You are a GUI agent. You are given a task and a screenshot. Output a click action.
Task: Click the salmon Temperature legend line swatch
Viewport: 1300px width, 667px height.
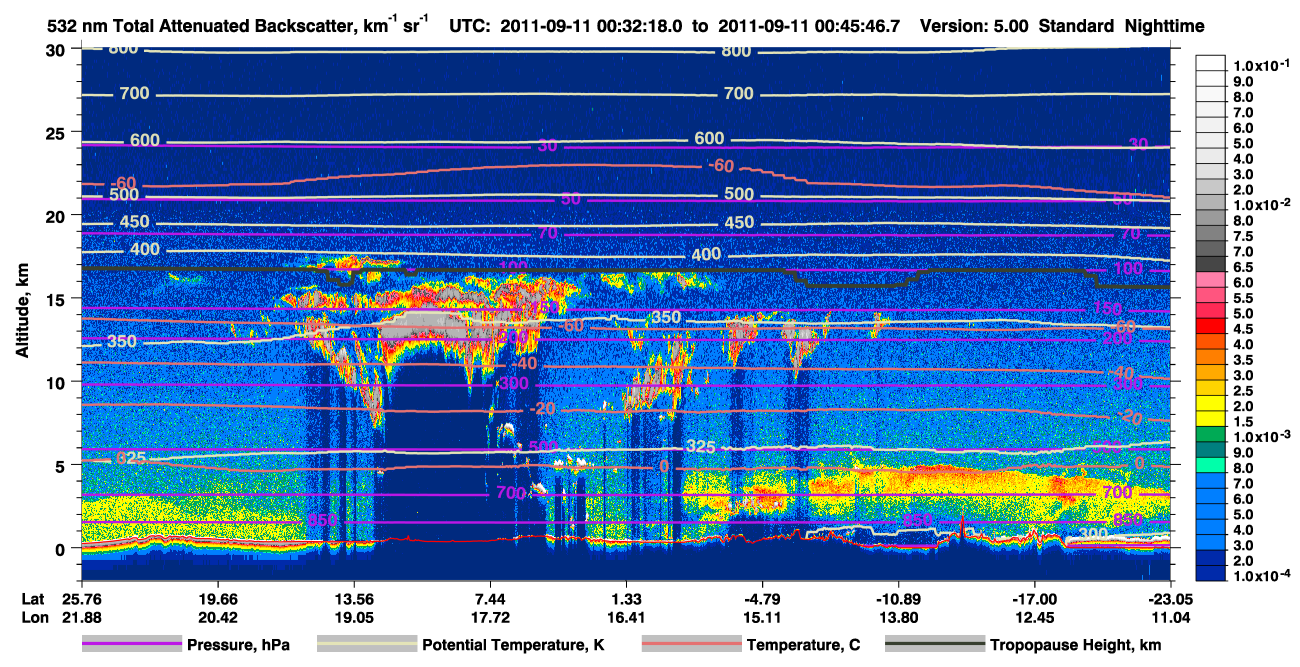[691, 644]
